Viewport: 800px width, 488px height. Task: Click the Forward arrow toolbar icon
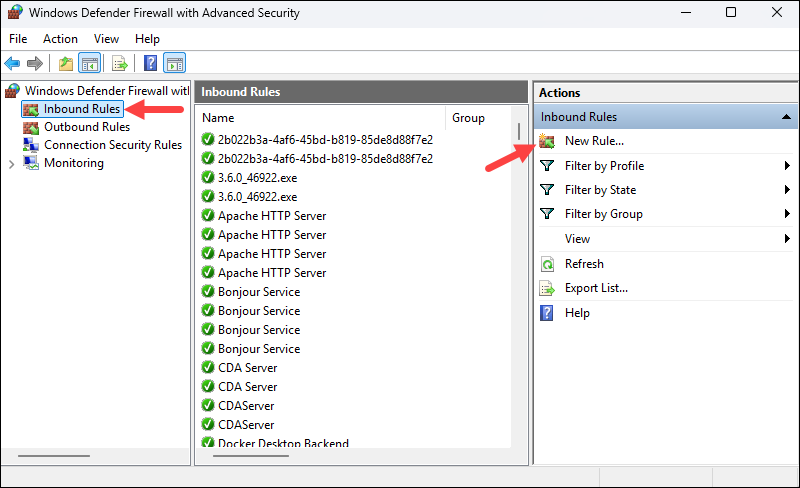(x=34, y=64)
